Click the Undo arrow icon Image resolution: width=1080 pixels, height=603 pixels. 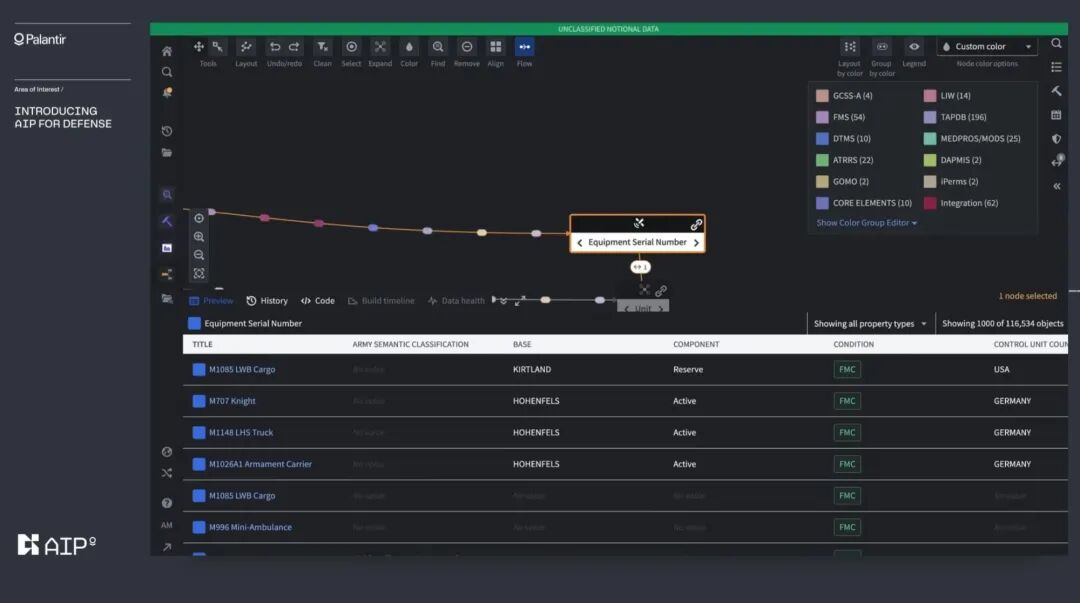pos(275,47)
